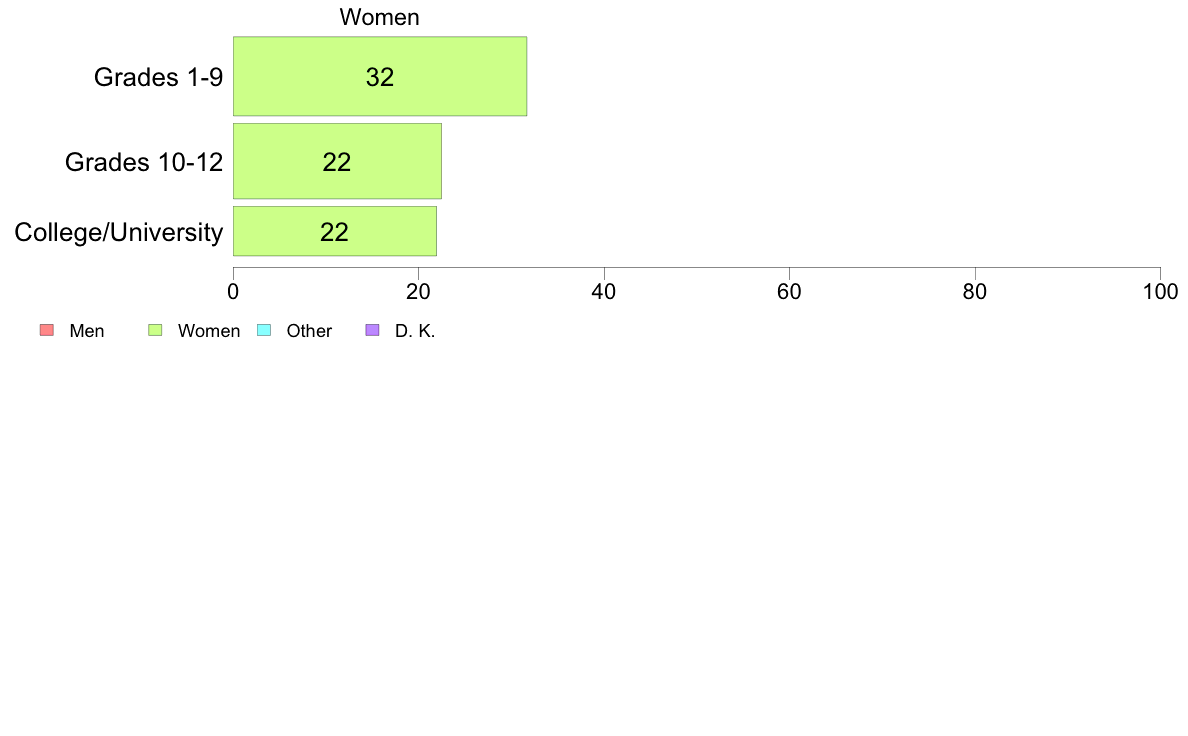Click the Other legend label text
Image resolution: width=1188 pixels, height=736 pixels.
click(x=309, y=331)
